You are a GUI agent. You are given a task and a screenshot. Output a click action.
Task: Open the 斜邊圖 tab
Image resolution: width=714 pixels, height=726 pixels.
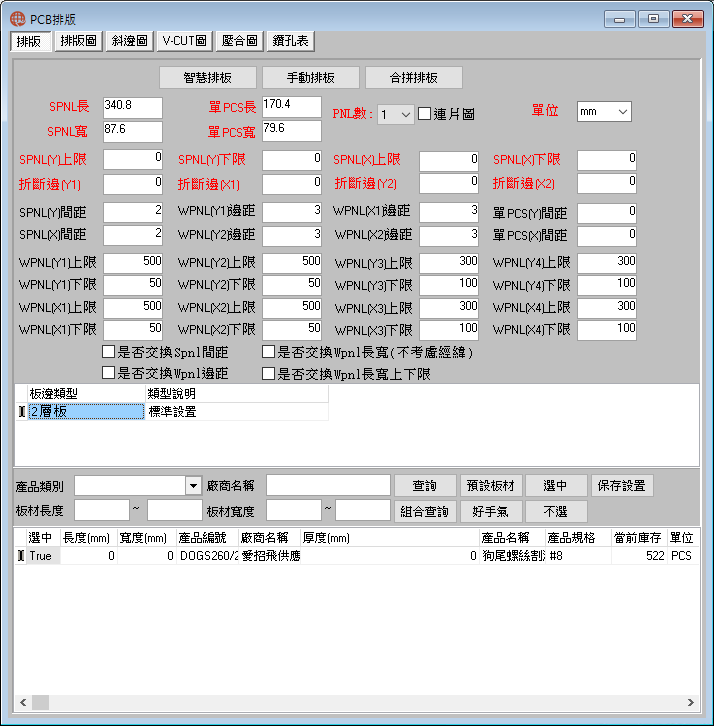tap(129, 41)
